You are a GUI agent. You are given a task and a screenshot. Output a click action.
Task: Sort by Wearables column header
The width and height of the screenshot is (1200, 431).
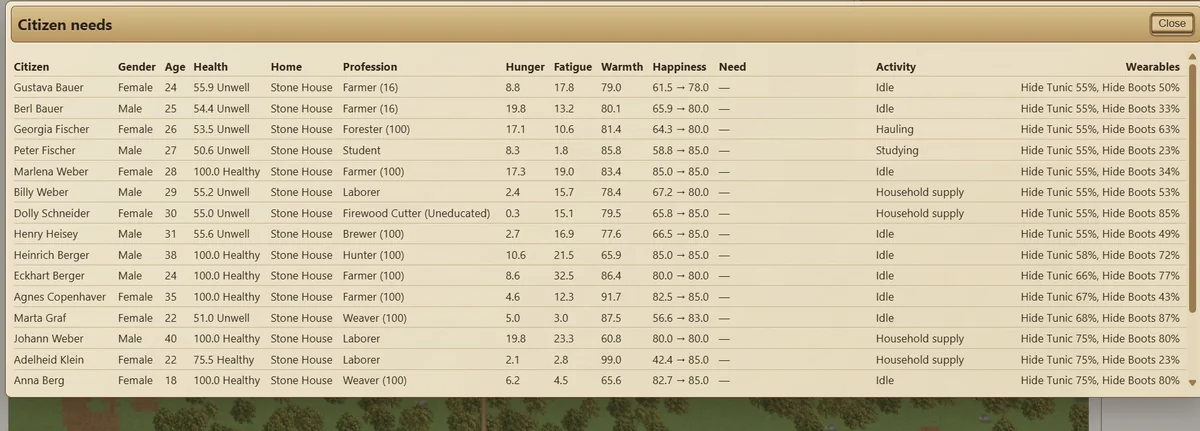(x=1153, y=67)
